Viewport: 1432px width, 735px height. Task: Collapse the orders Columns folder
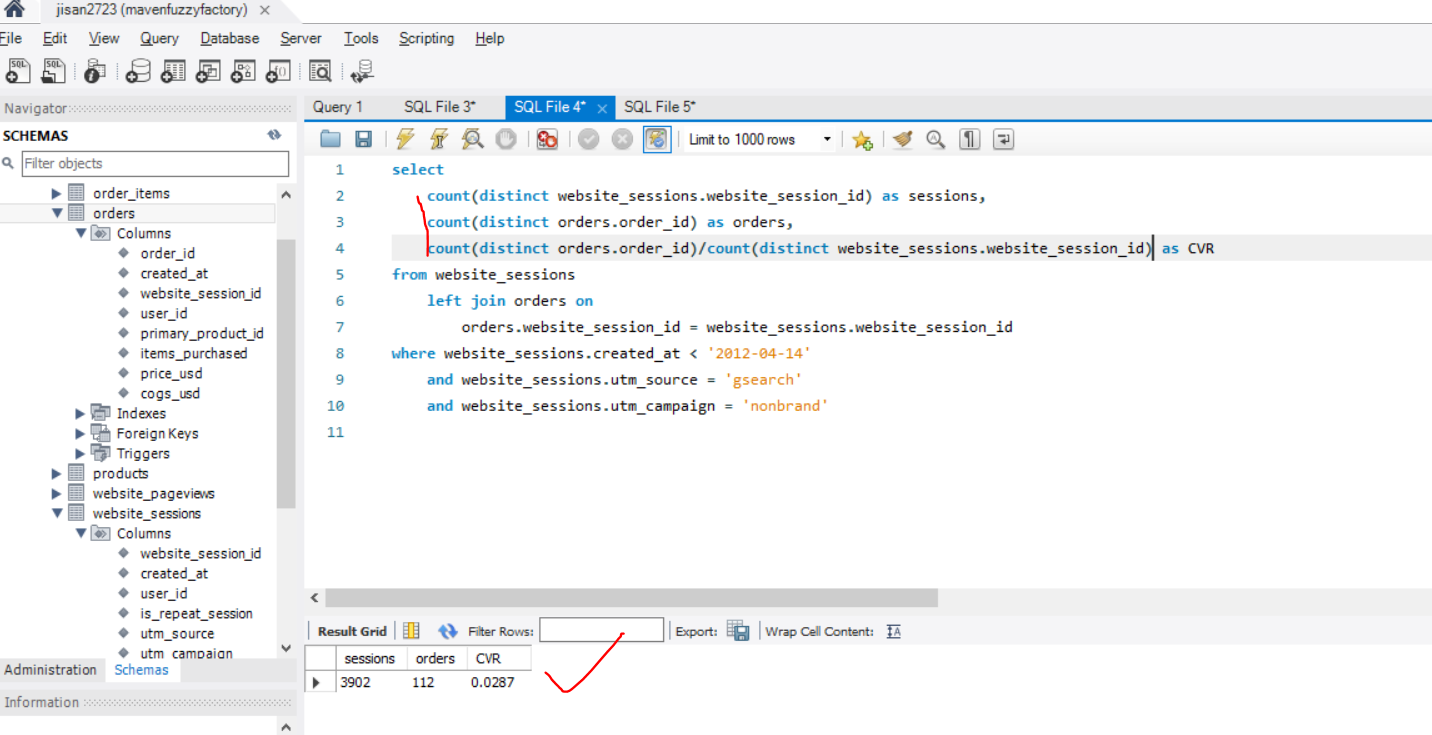coord(80,233)
